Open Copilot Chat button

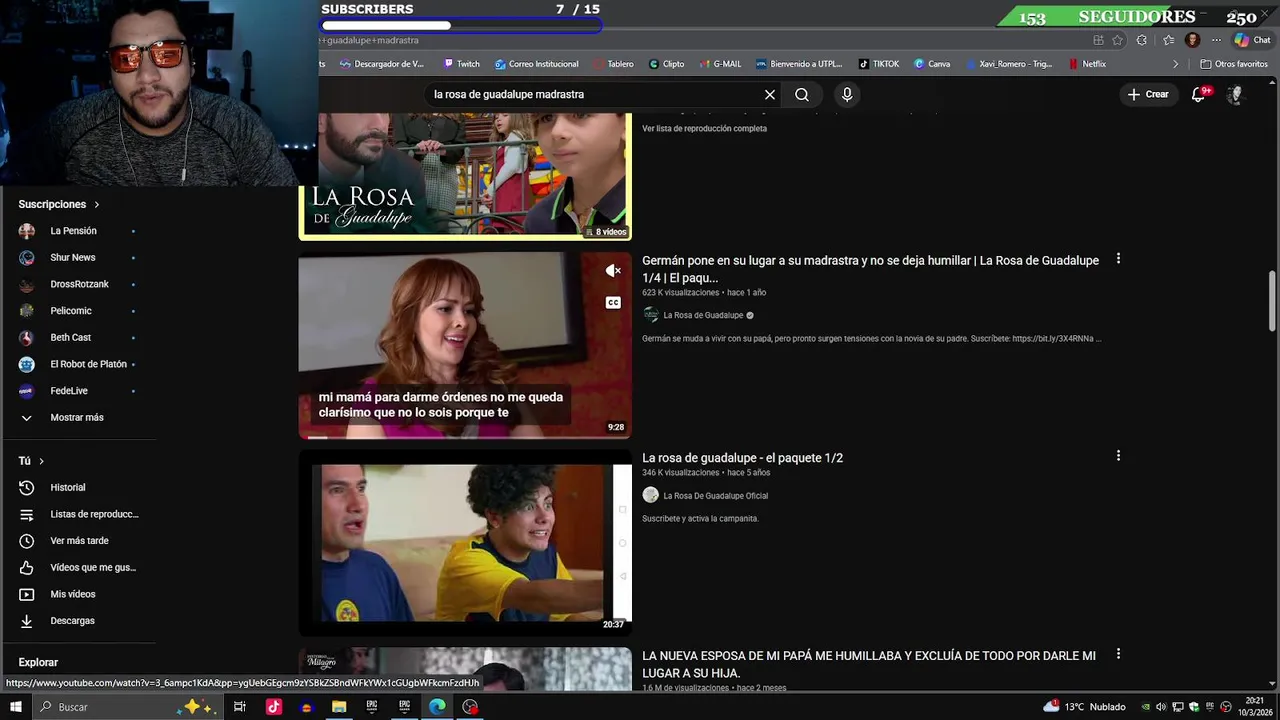coord(1252,40)
